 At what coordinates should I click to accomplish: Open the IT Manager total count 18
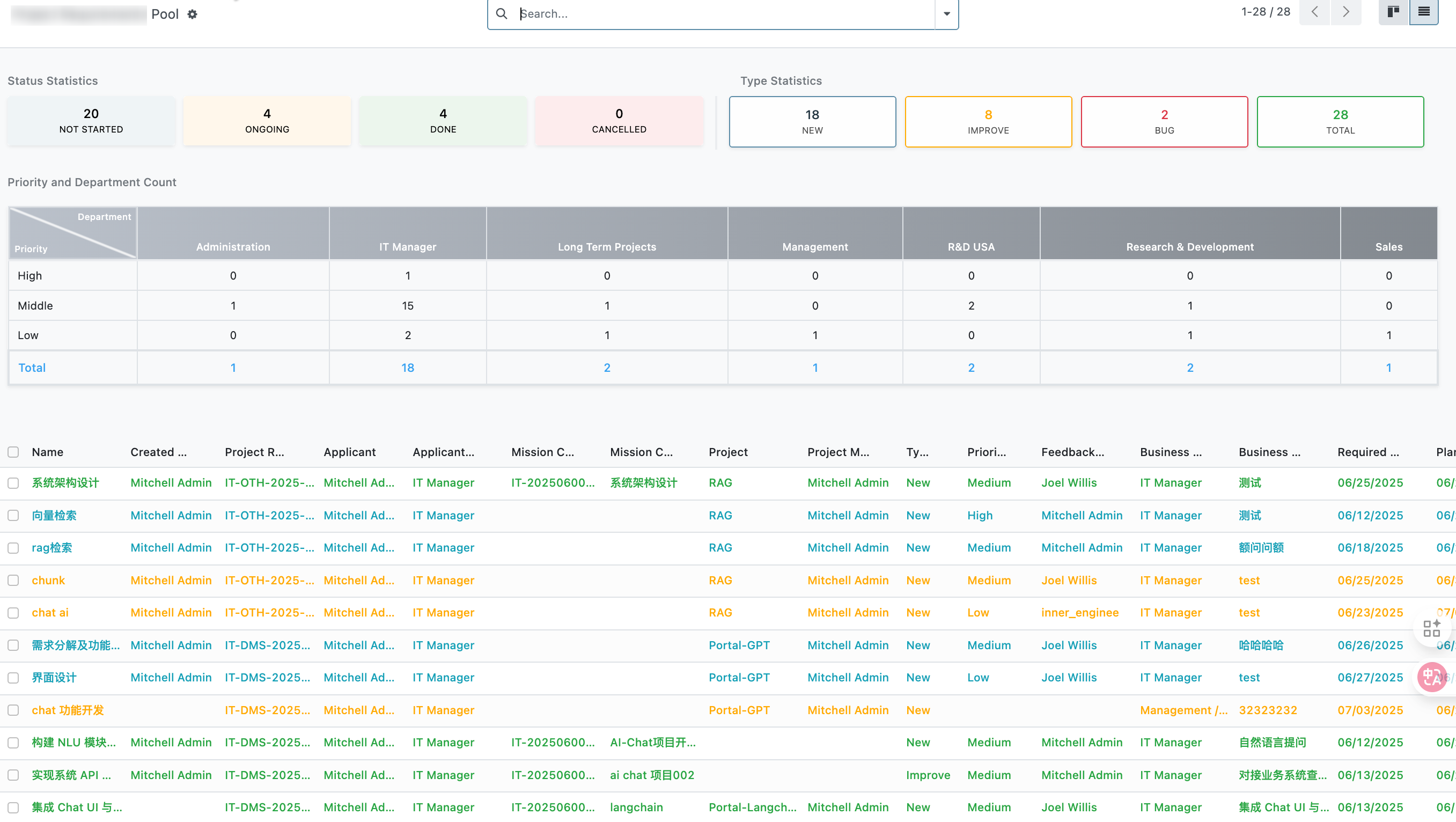pyautogui.click(x=408, y=368)
